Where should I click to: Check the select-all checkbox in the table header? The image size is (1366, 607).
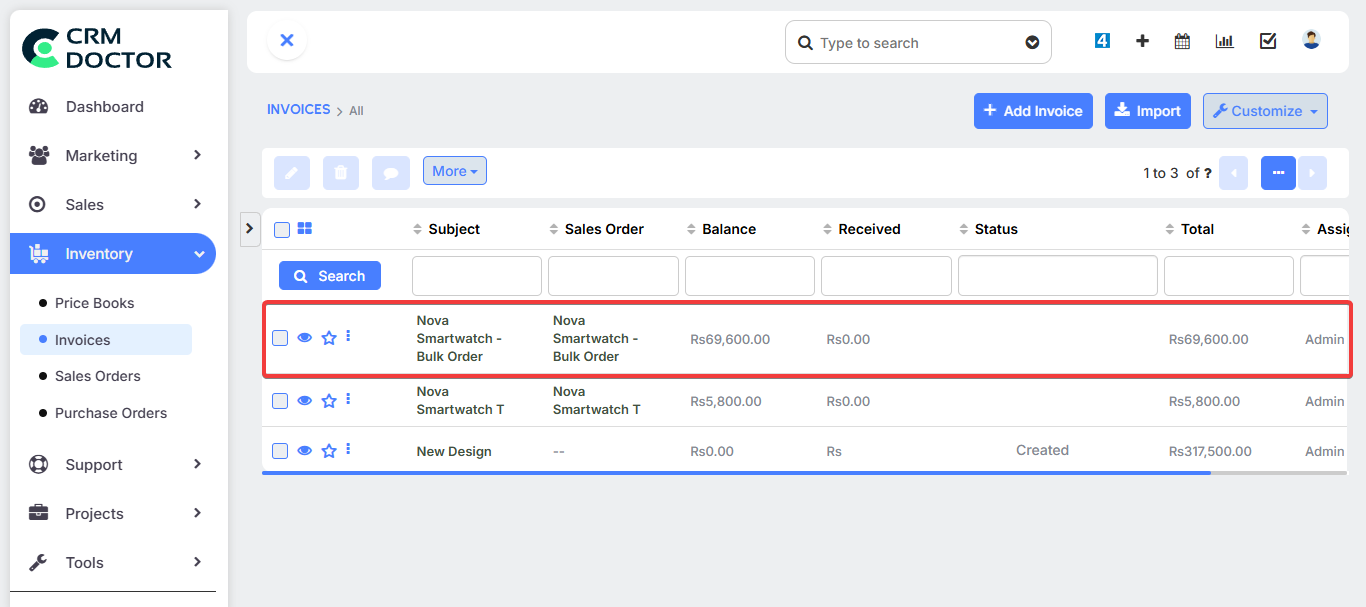pyautogui.click(x=281, y=229)
